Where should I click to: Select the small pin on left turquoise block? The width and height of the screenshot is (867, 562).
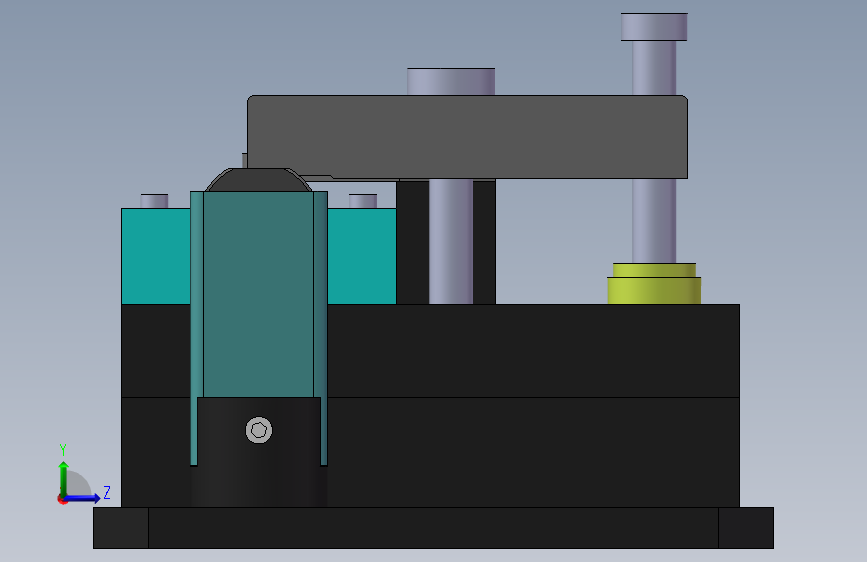click(154, 201)
